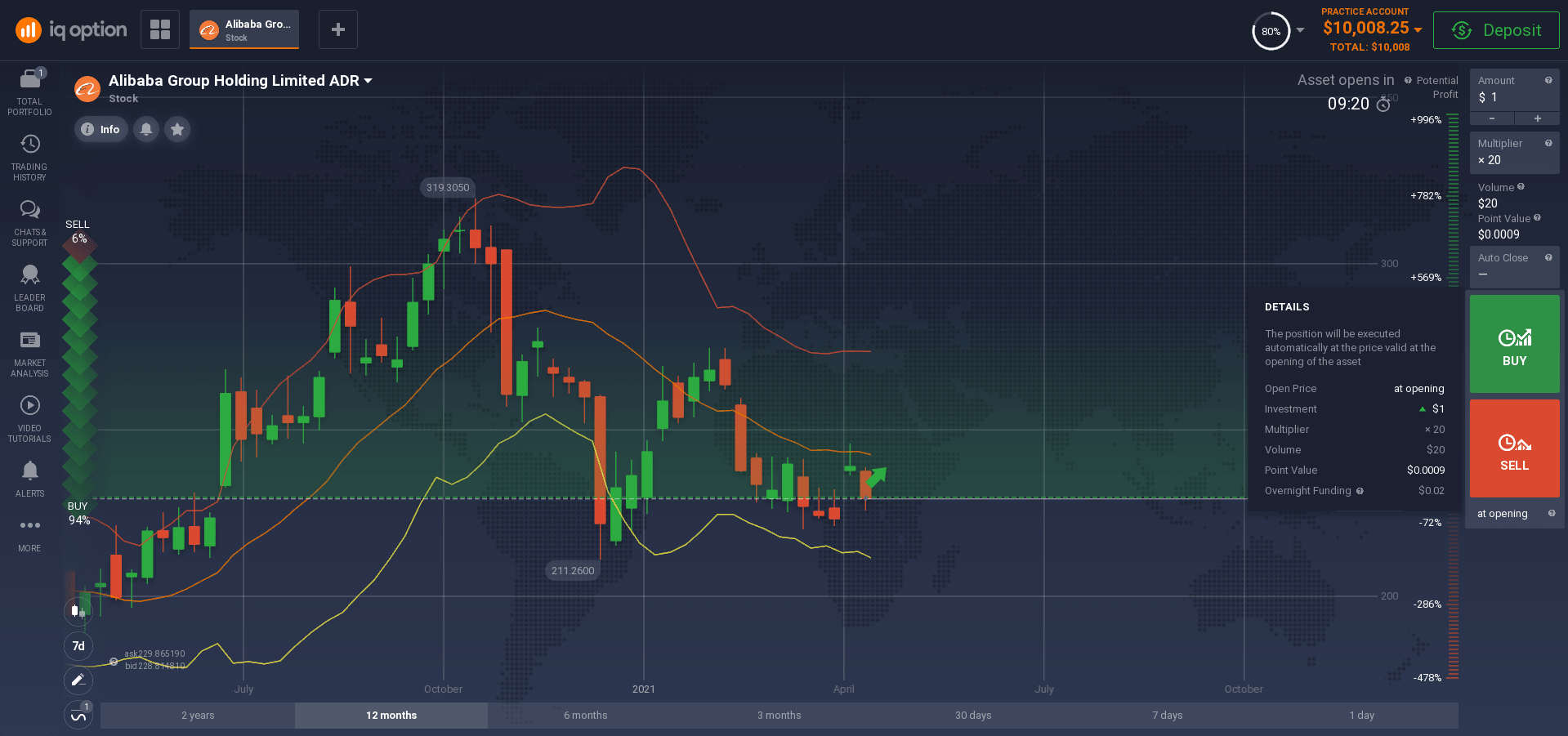Viewport: 1568px width, 736px height.
Task: Show Overnight Funding help icon
Action: tap(1360, 491)
